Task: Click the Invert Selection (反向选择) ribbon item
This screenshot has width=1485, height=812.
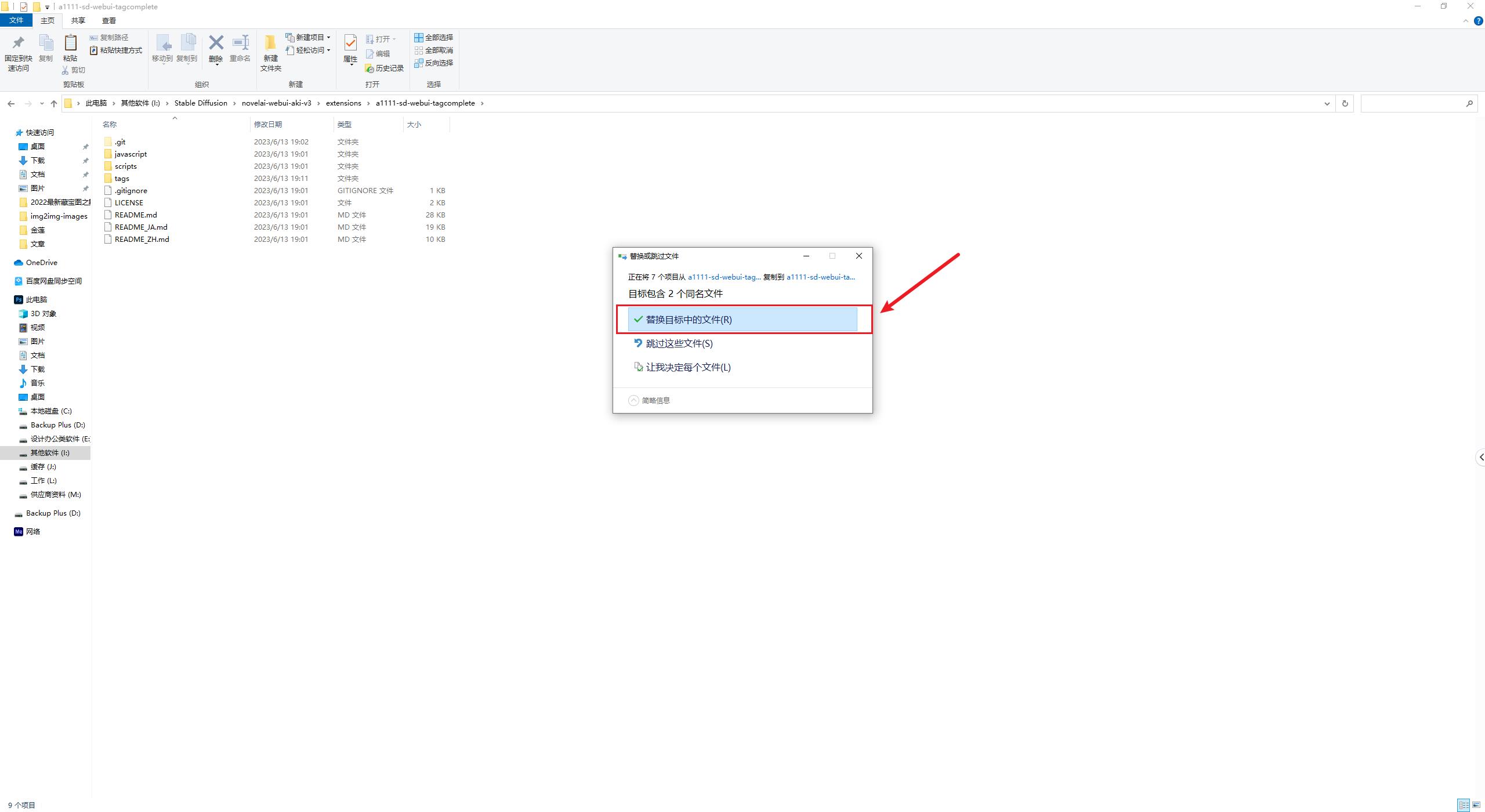Action: pos(433,63)
